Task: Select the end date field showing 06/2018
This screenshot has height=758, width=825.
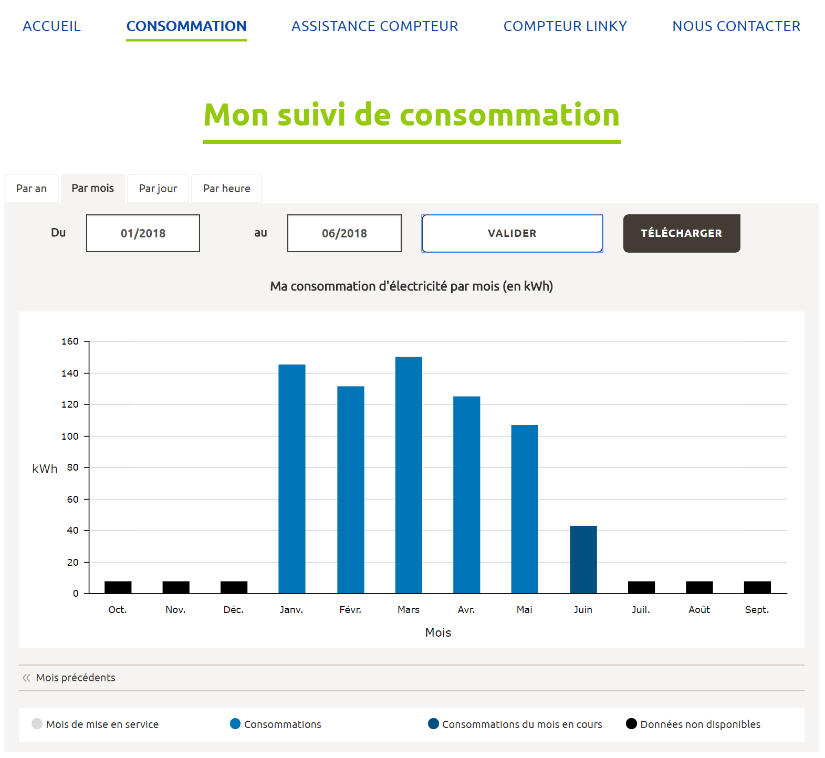Action: tap(344, 232)
